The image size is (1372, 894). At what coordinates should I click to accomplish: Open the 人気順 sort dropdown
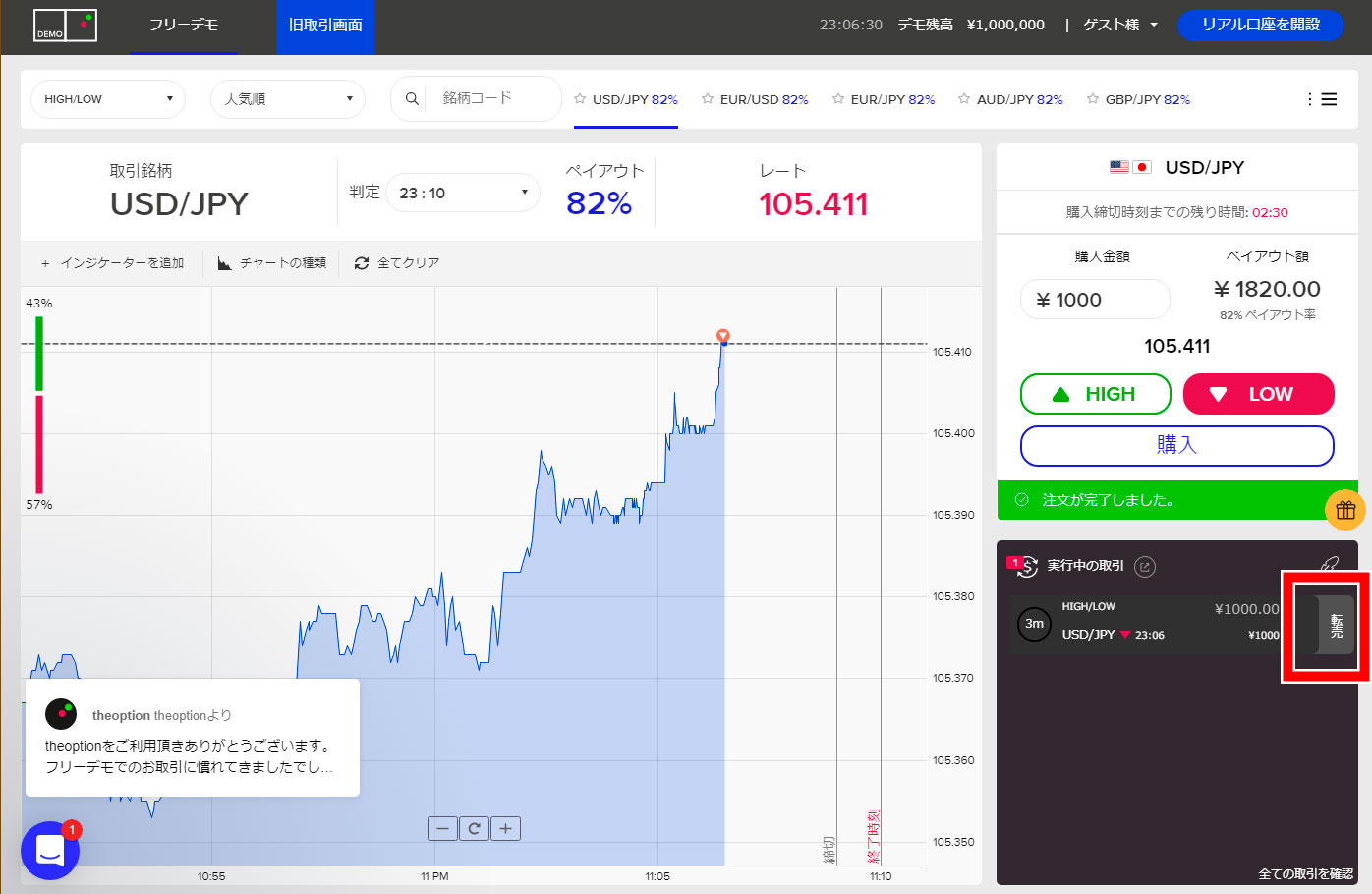click(x=288, y=99)
